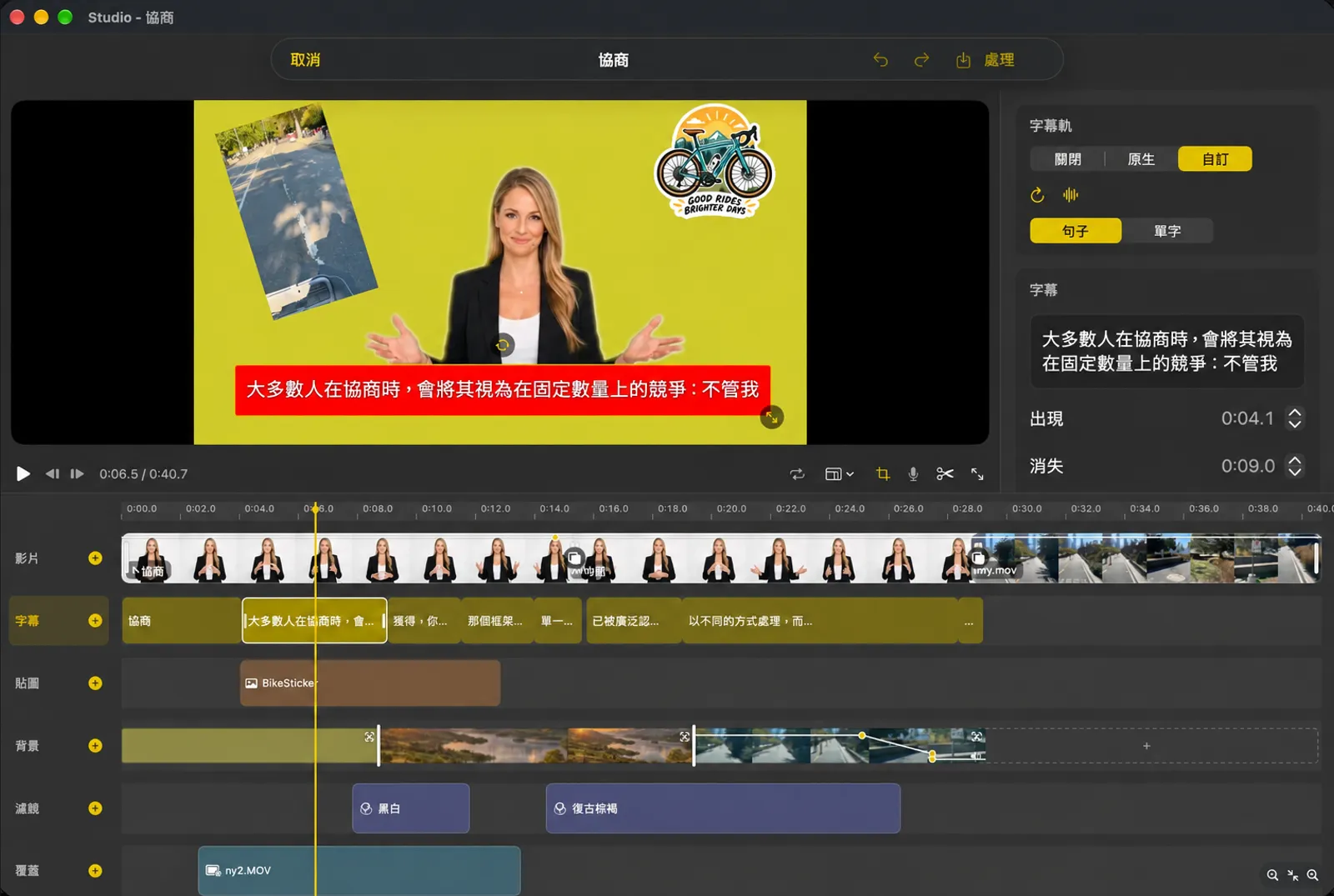
Task: Set subtitle track to 關閉
Action: coord(1067,159)
